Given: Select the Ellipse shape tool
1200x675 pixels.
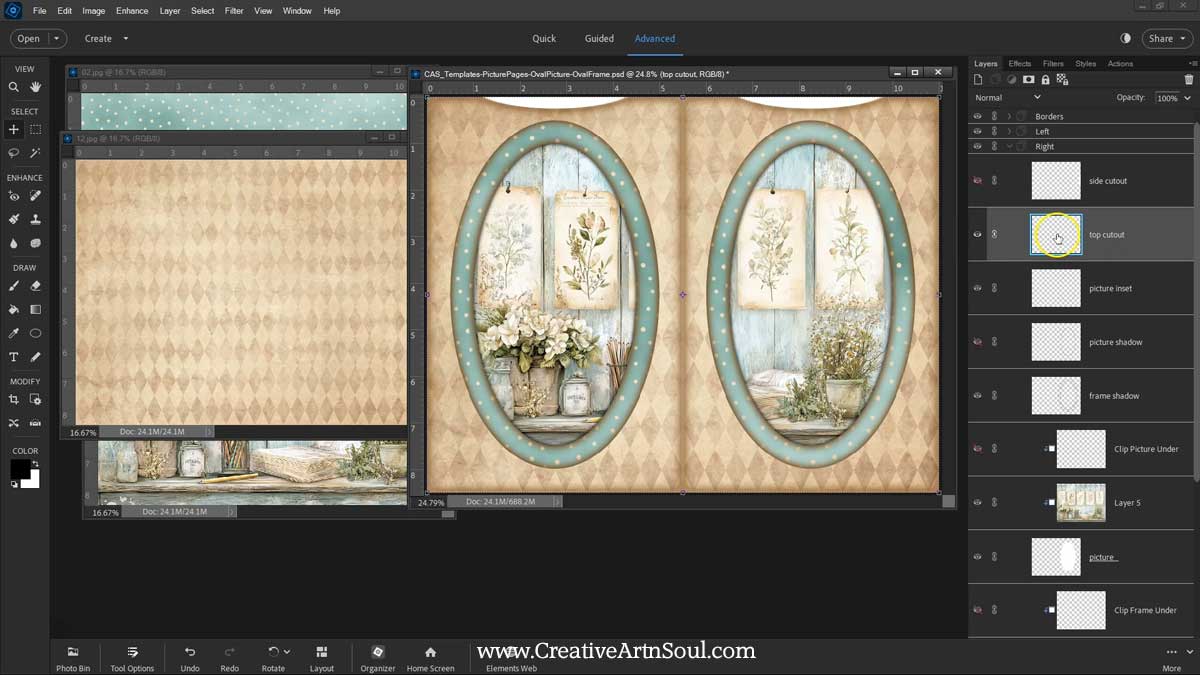Looking at the screenshot, I should [x=36, y=333].
